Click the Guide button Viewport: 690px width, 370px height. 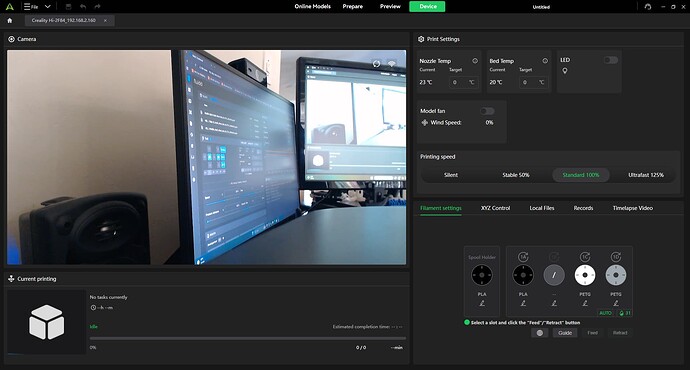(565, 333)
